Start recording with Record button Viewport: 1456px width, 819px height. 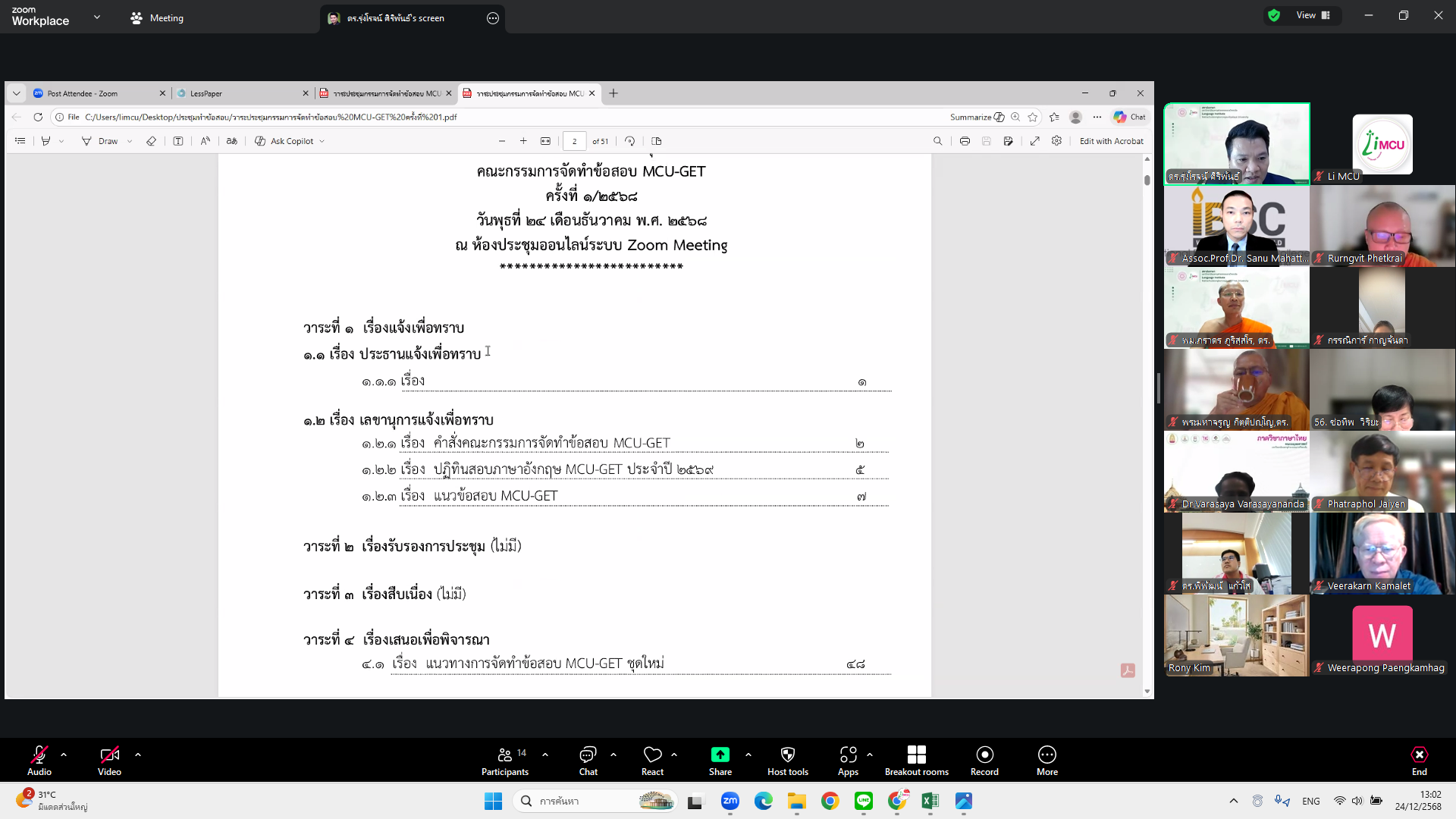984,760
